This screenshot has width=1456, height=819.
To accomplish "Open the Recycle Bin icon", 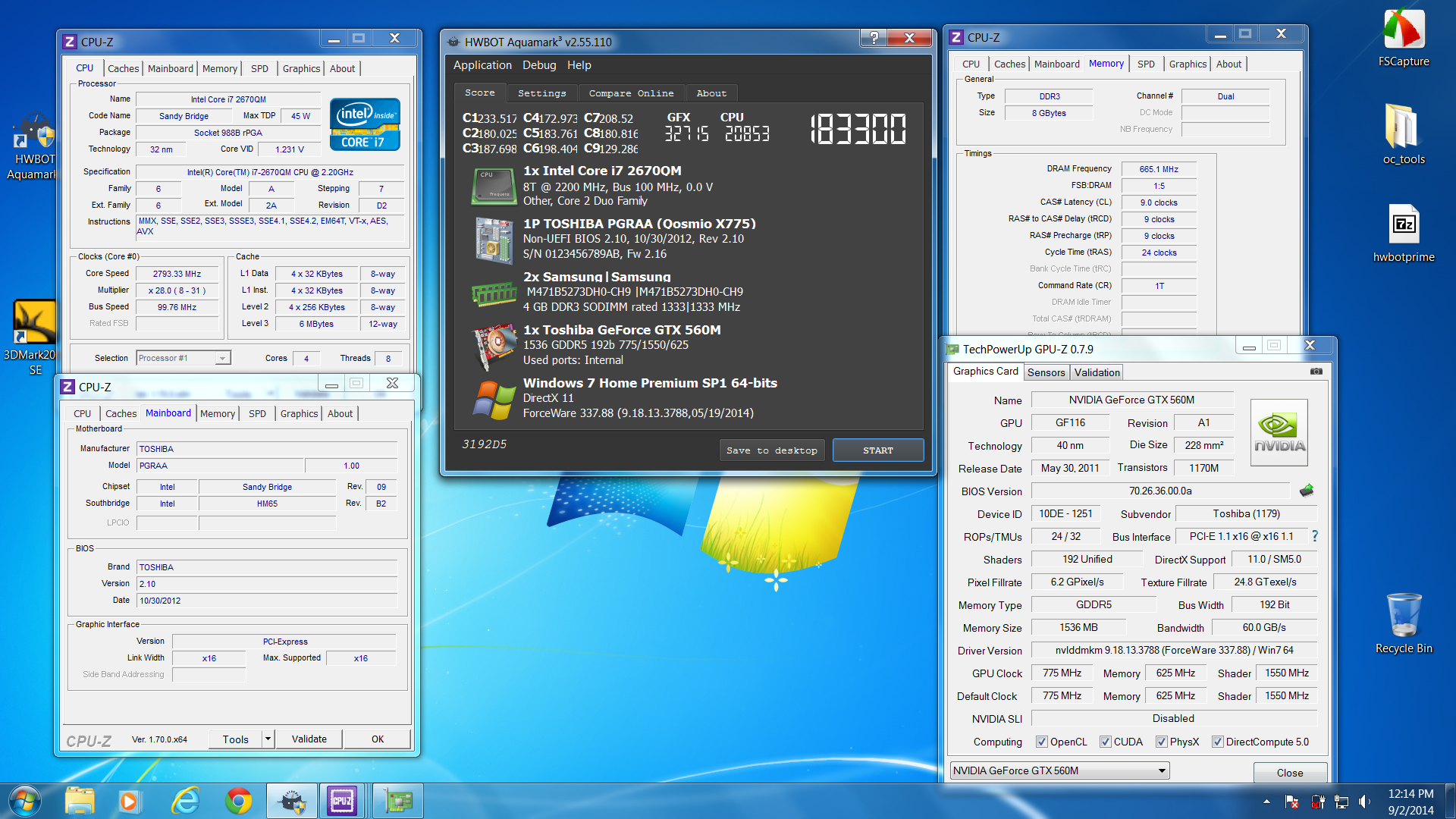I will [x=1404, y=623].
